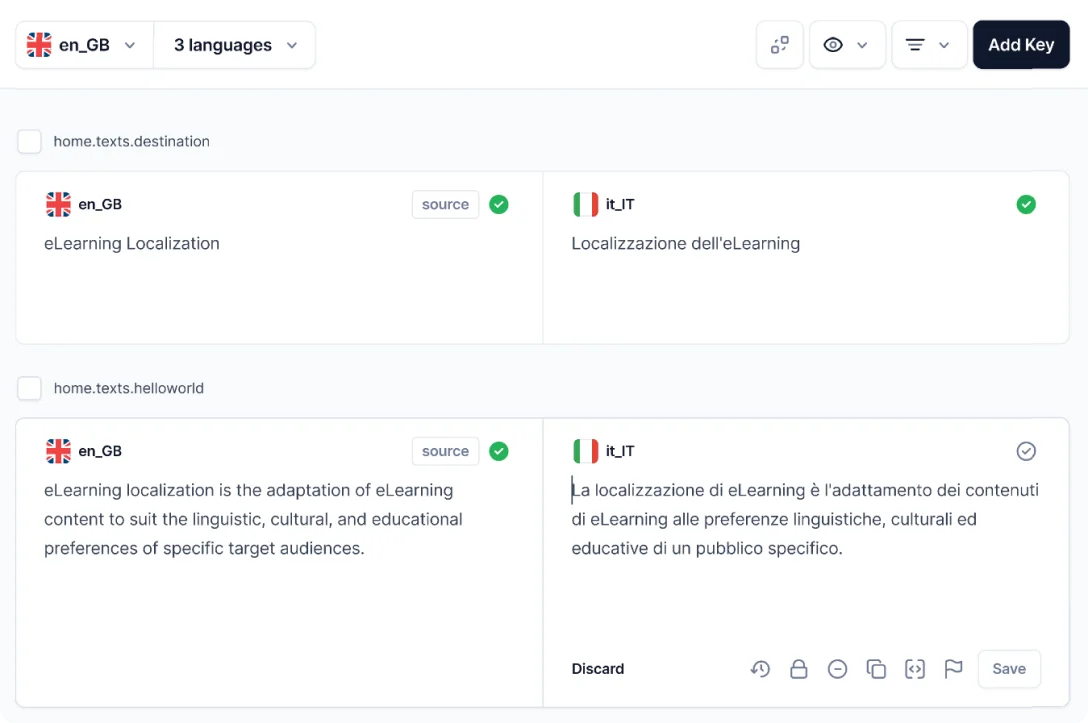Discard changes to the Italian translation

pyautogui.click(x=597, y=669)
